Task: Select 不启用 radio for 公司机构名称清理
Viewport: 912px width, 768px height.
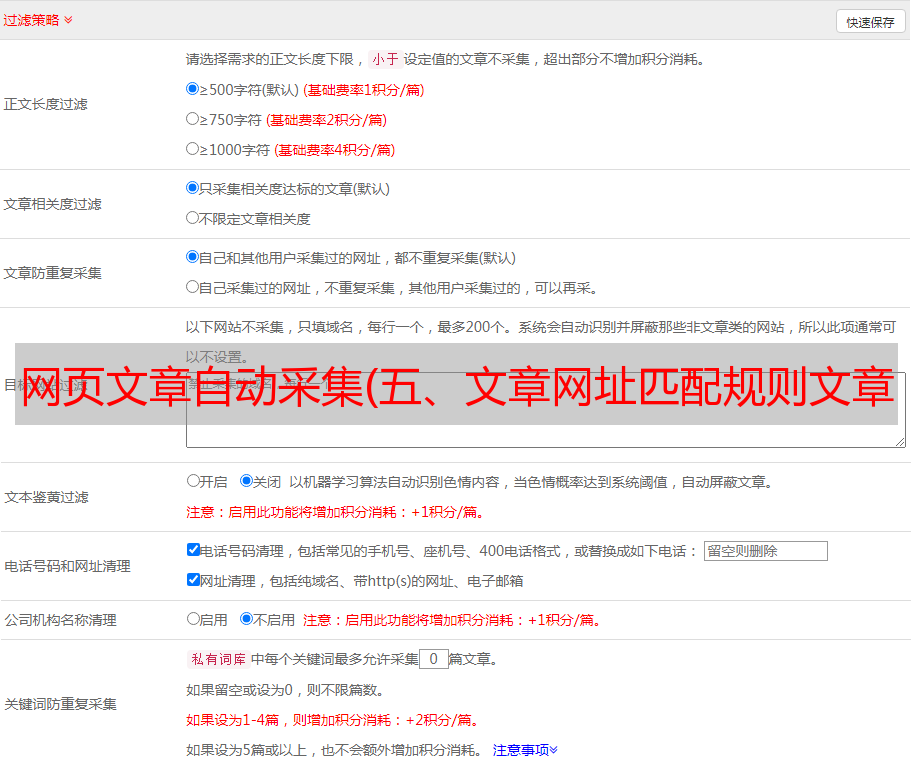Action: tap(247, 618)
